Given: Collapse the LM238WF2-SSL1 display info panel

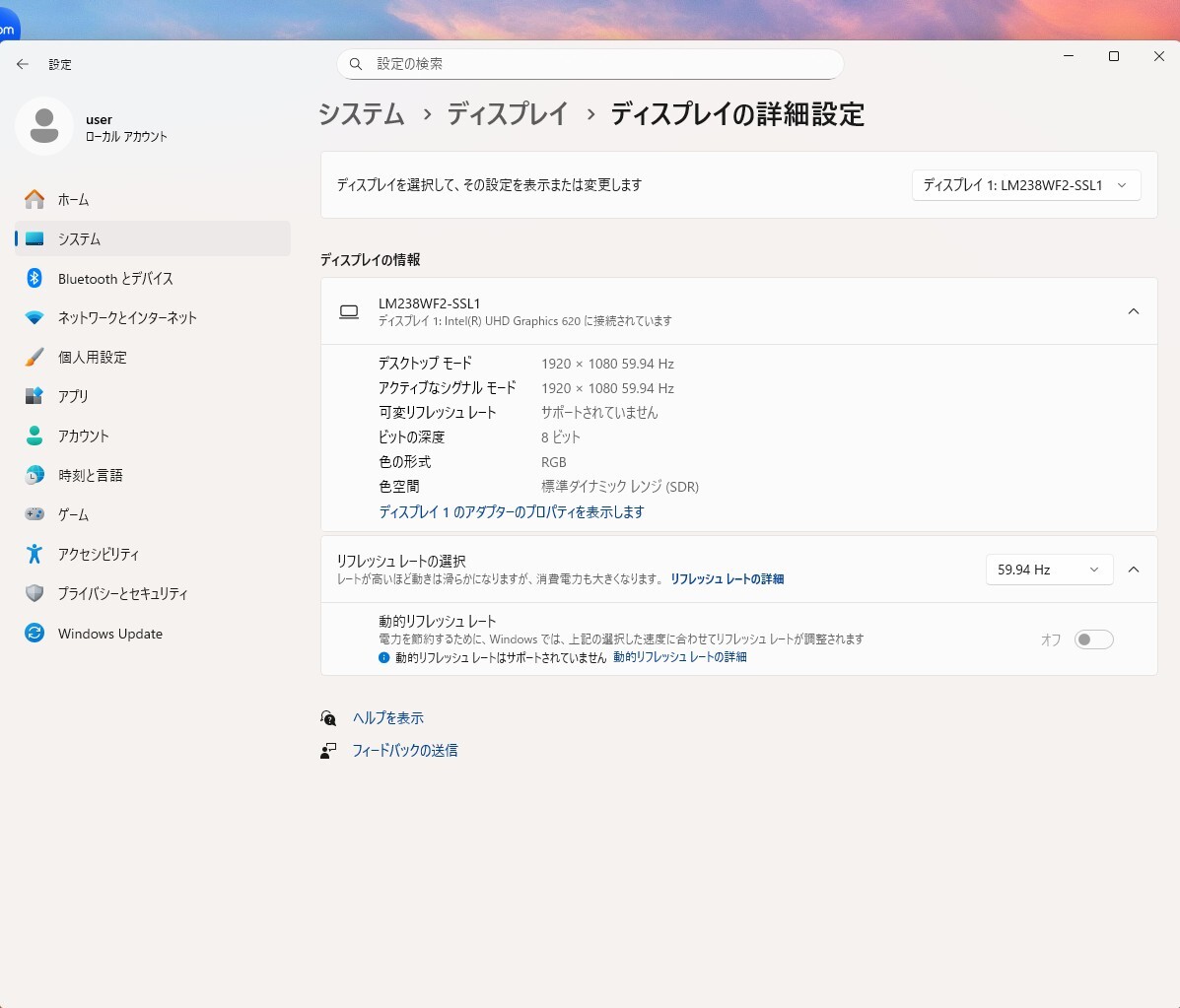Looking at the screenshot, I should [x=1133, y=310].
